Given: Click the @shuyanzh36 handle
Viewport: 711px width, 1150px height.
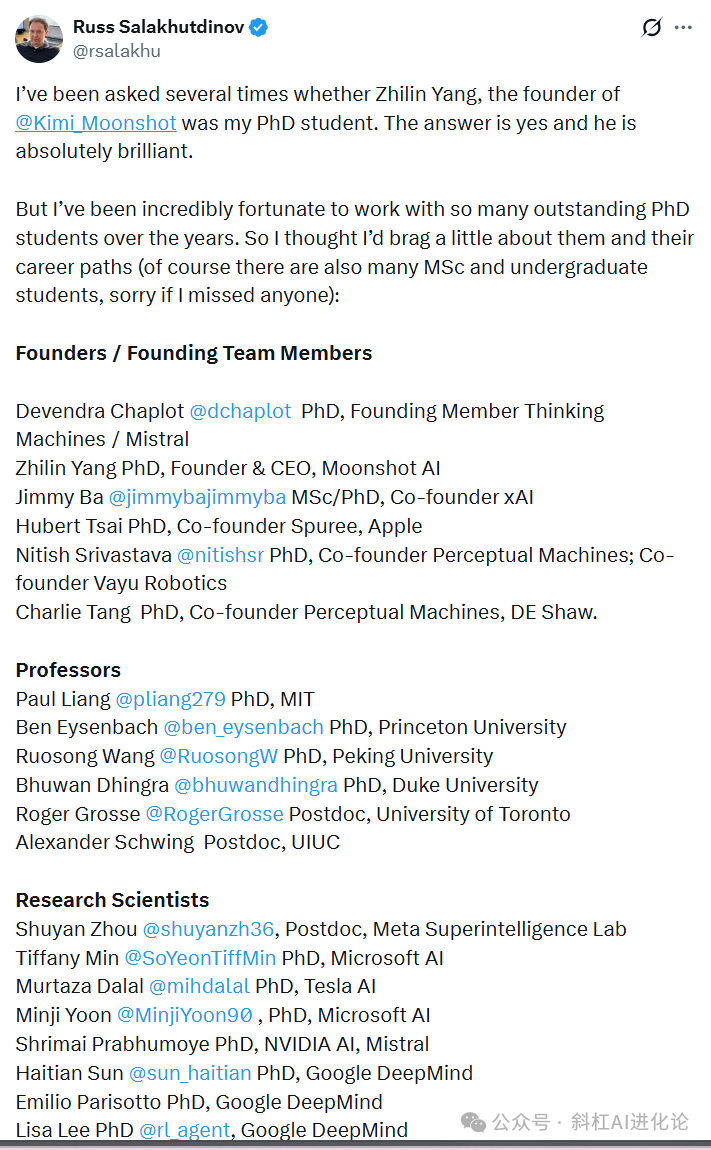Looking at the screenshot, I should (208, 929).
